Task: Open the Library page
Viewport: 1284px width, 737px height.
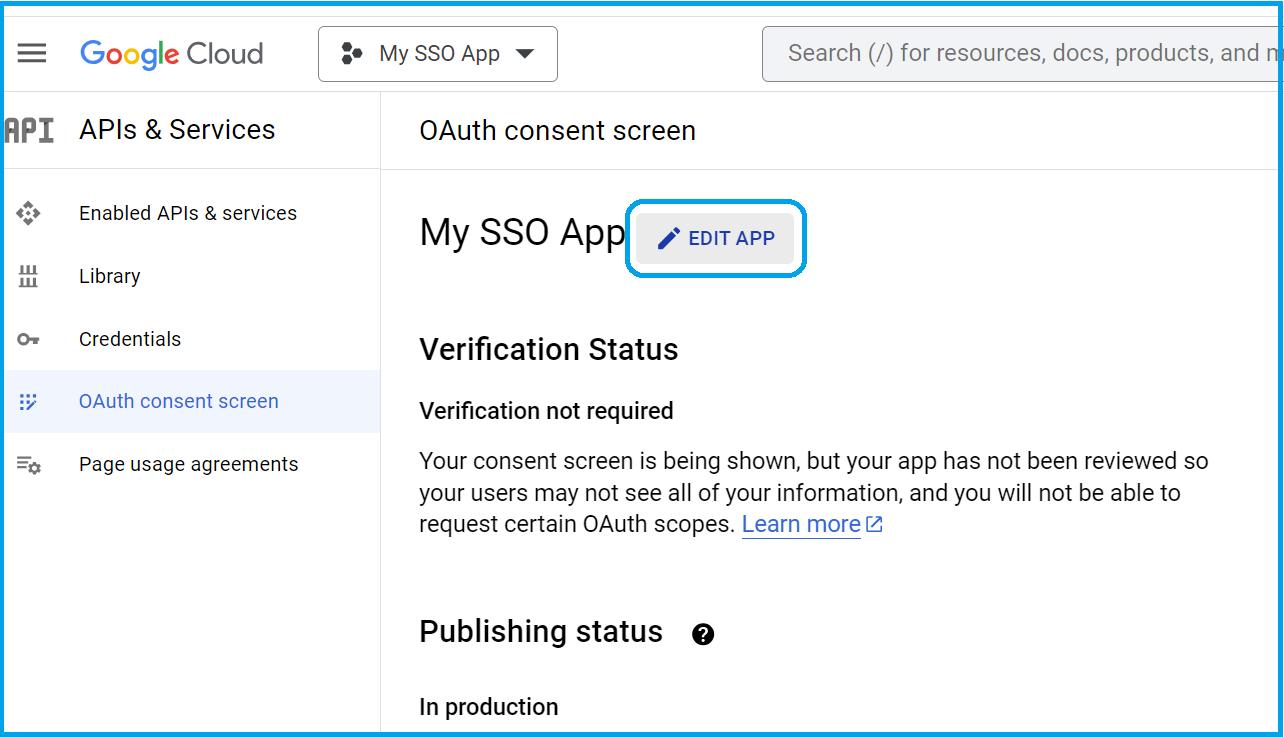Action: (110, 276)
